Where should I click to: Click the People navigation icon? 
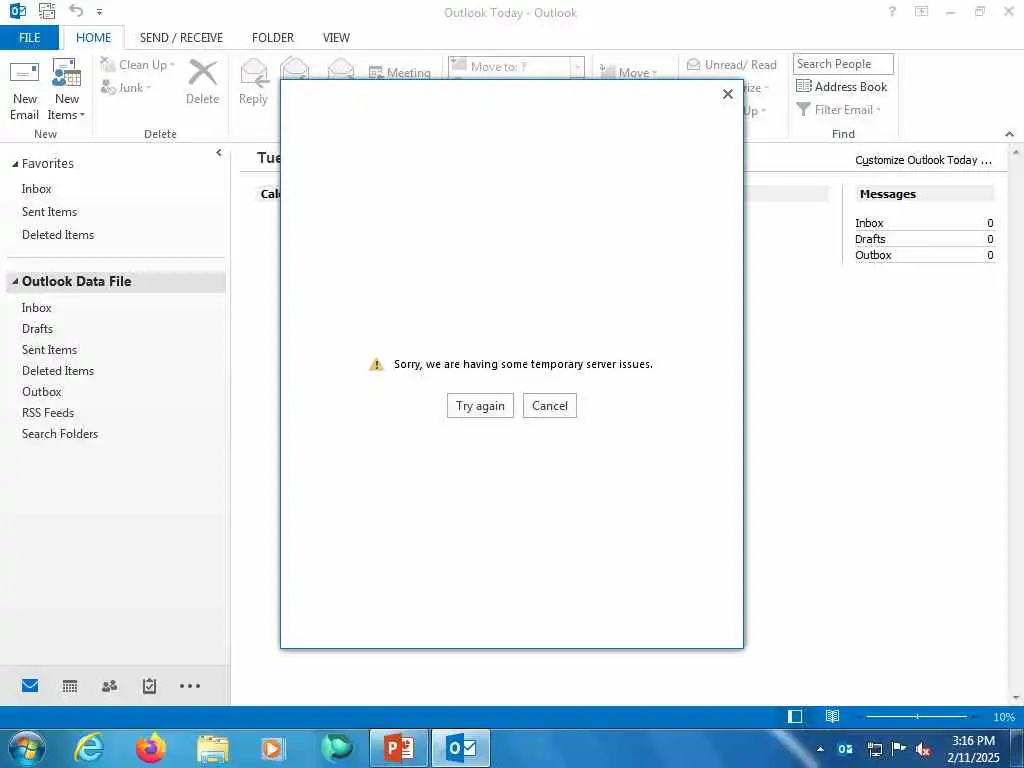click(110, 686)
